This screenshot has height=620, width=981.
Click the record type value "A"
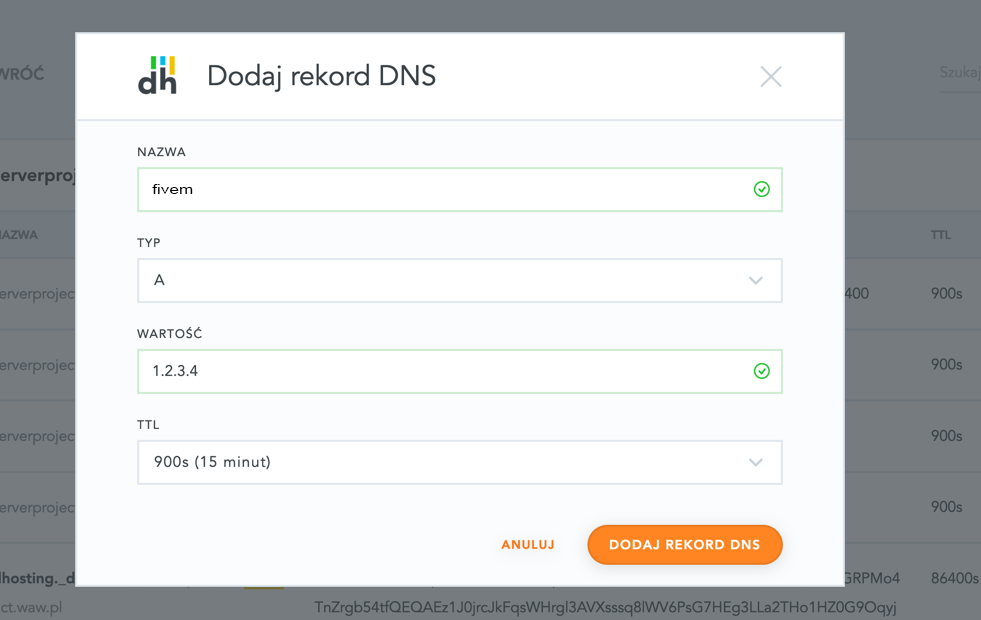tap(159, 281)
